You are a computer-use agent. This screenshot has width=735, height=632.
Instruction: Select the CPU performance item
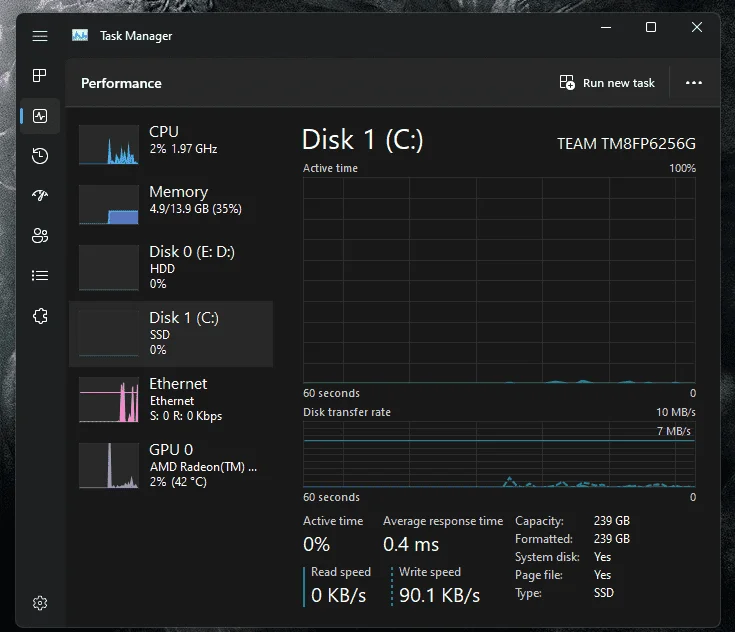171,144
